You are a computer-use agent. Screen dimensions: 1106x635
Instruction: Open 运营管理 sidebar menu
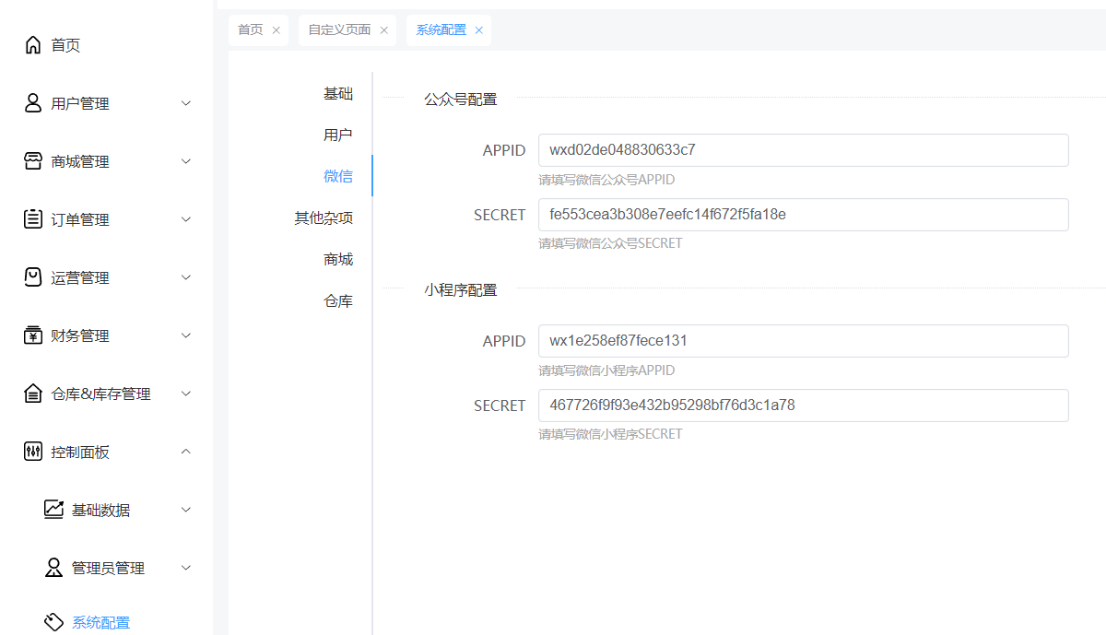click(x=80, y=278)
